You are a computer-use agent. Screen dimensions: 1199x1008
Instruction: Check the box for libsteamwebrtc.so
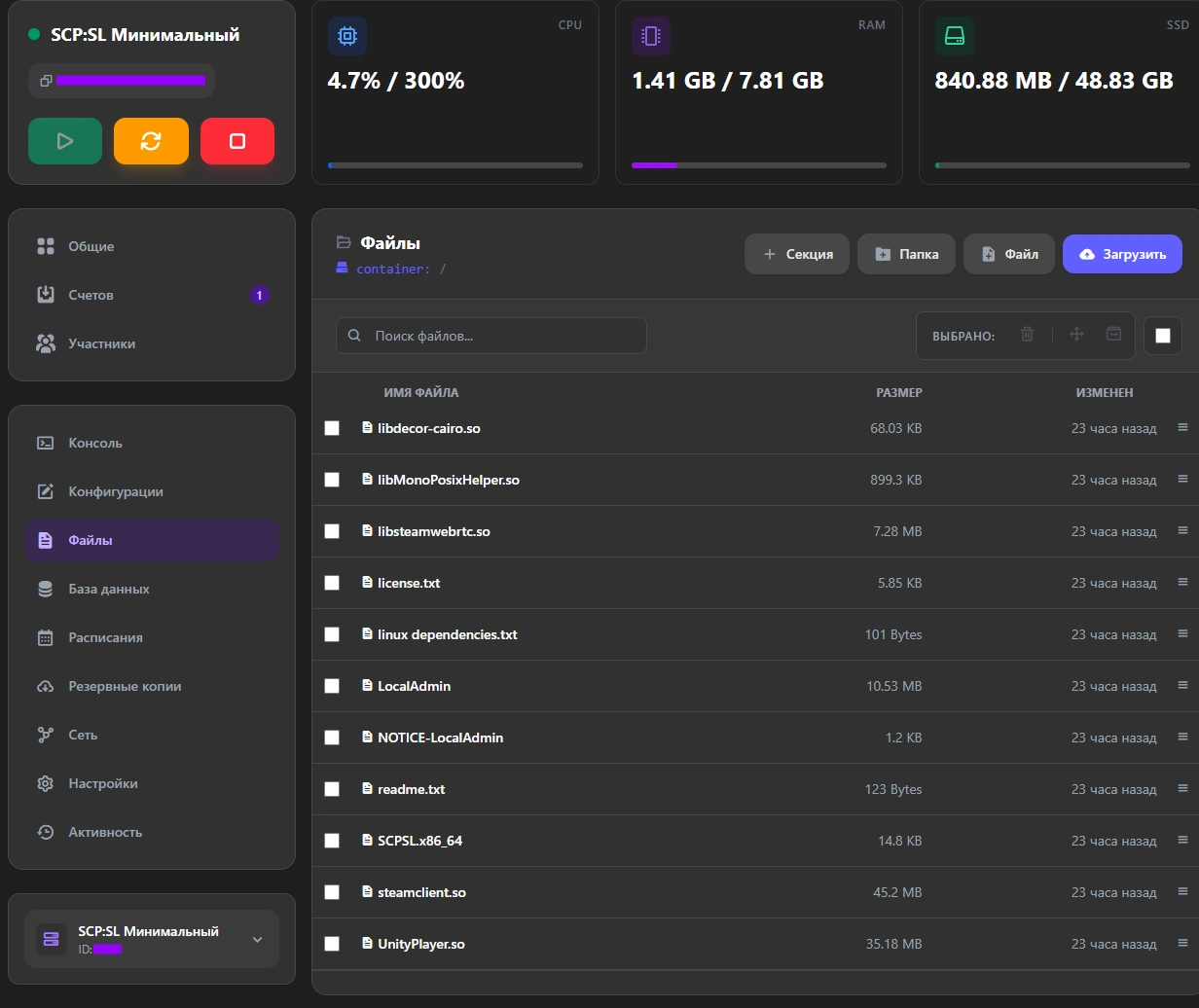[332, 531]
